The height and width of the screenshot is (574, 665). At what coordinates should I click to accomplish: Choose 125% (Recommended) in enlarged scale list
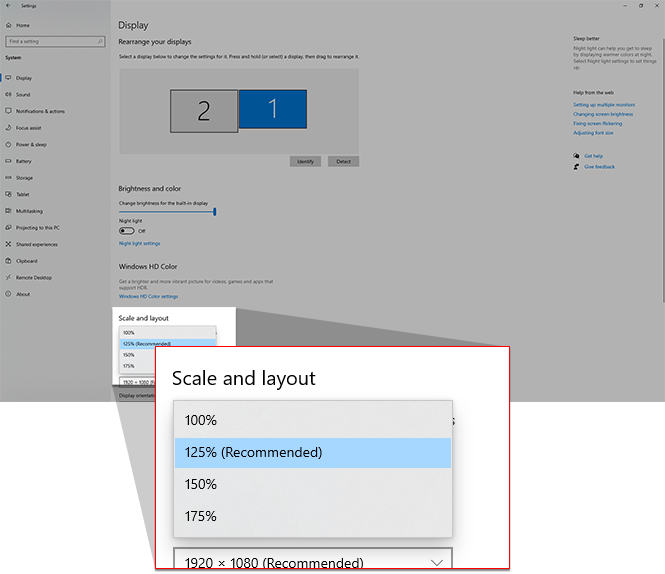pos(313,453)
